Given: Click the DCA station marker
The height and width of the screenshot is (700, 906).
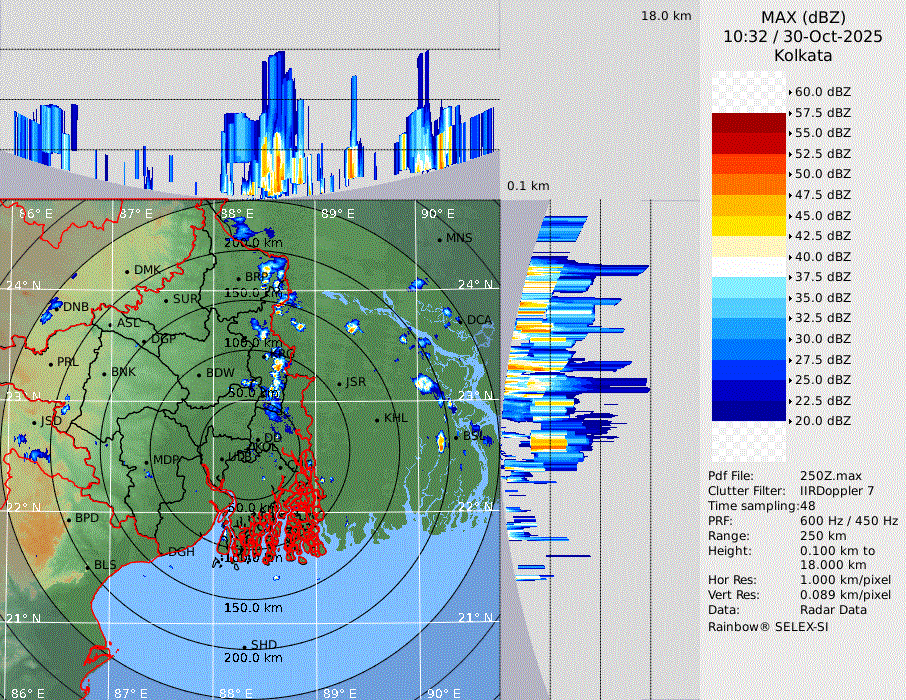Looking at the screenshot, I should point(461,320).
